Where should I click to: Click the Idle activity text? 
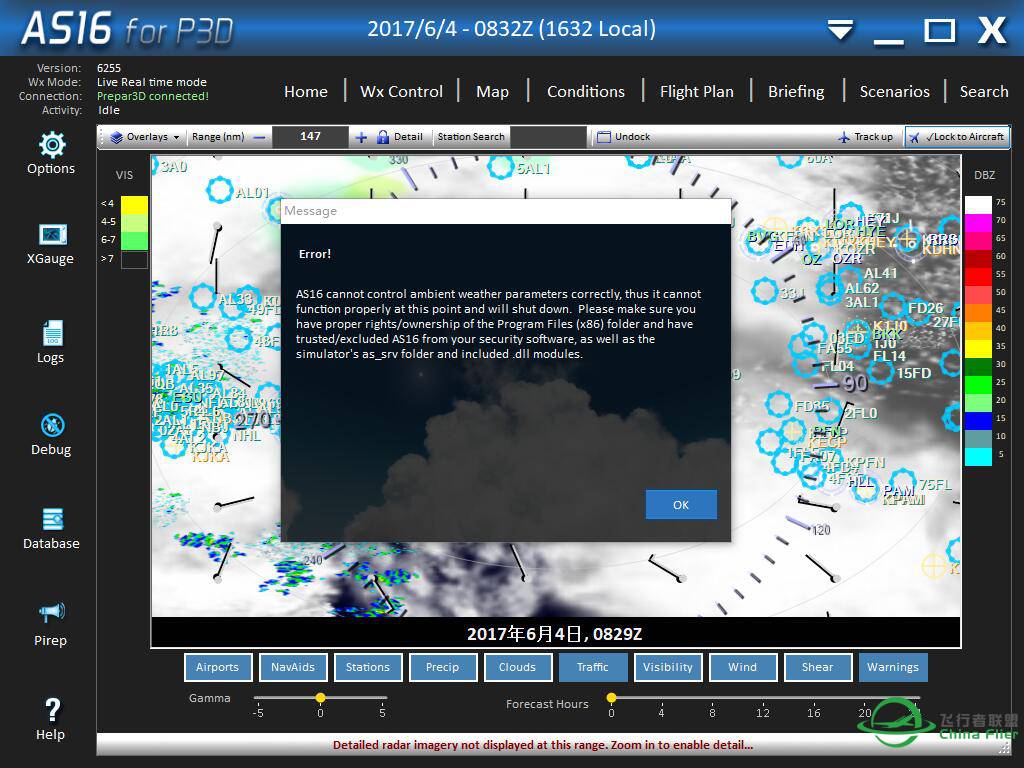(x=109, y=110)
